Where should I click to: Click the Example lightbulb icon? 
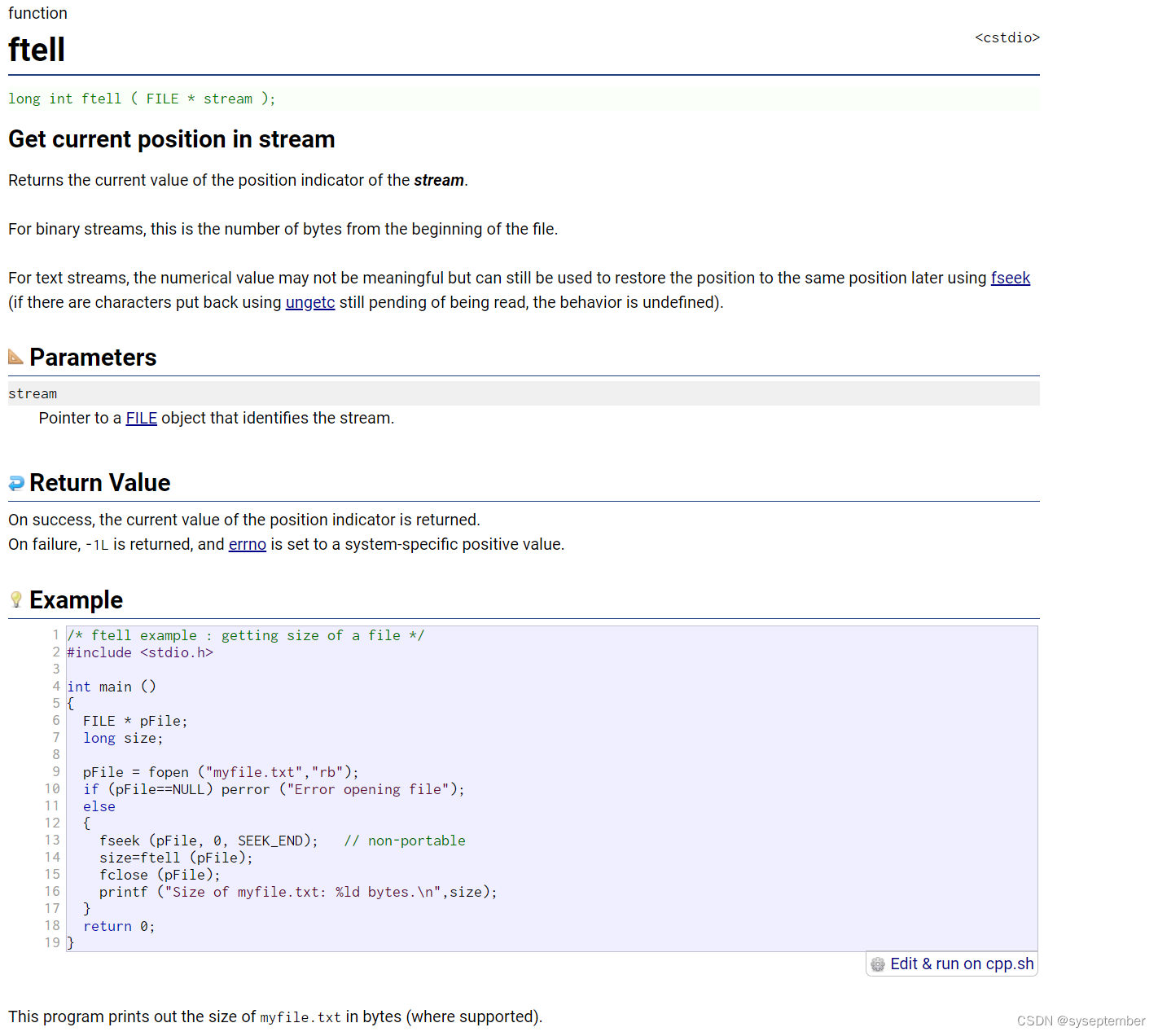15,600
